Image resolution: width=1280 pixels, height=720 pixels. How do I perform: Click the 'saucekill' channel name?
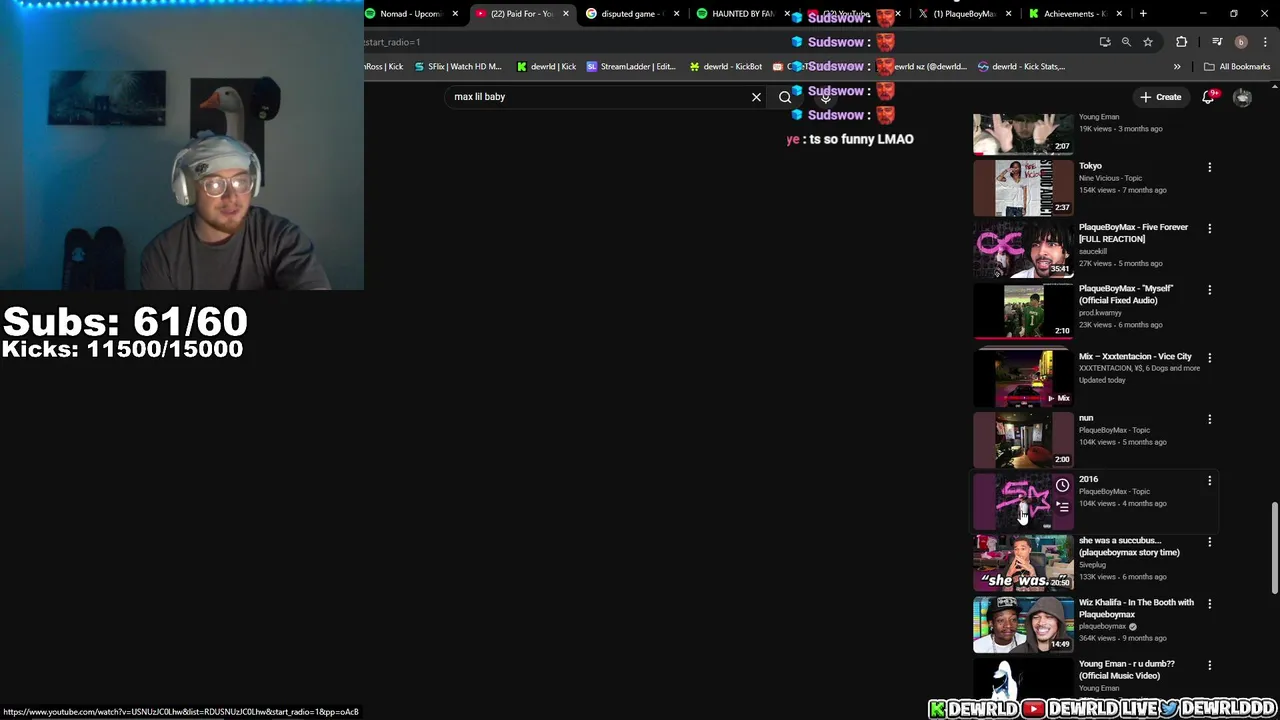1093,251
